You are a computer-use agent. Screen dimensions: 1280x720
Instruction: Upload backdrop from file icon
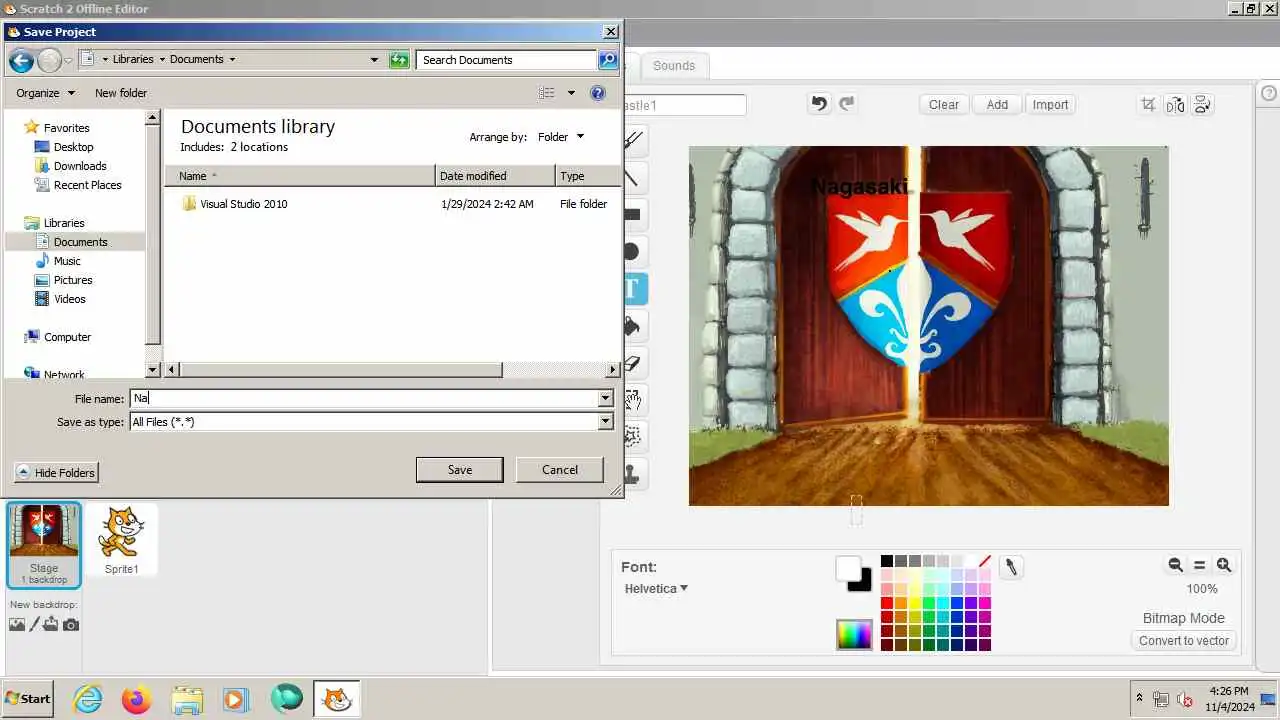(51, 624)
